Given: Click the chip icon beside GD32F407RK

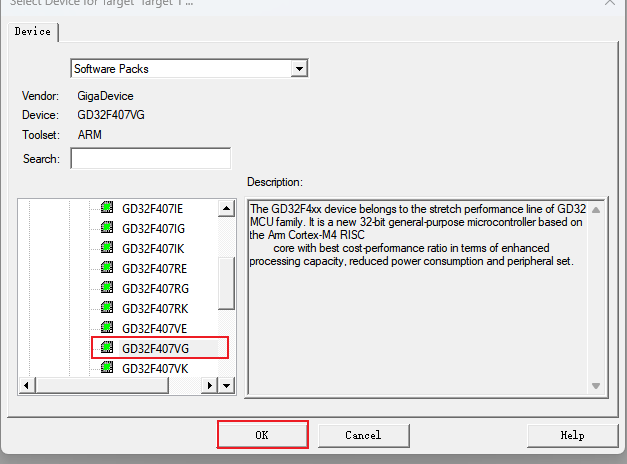Looking at the screenshot, I should pyautogui.click(x=107, y=307).
